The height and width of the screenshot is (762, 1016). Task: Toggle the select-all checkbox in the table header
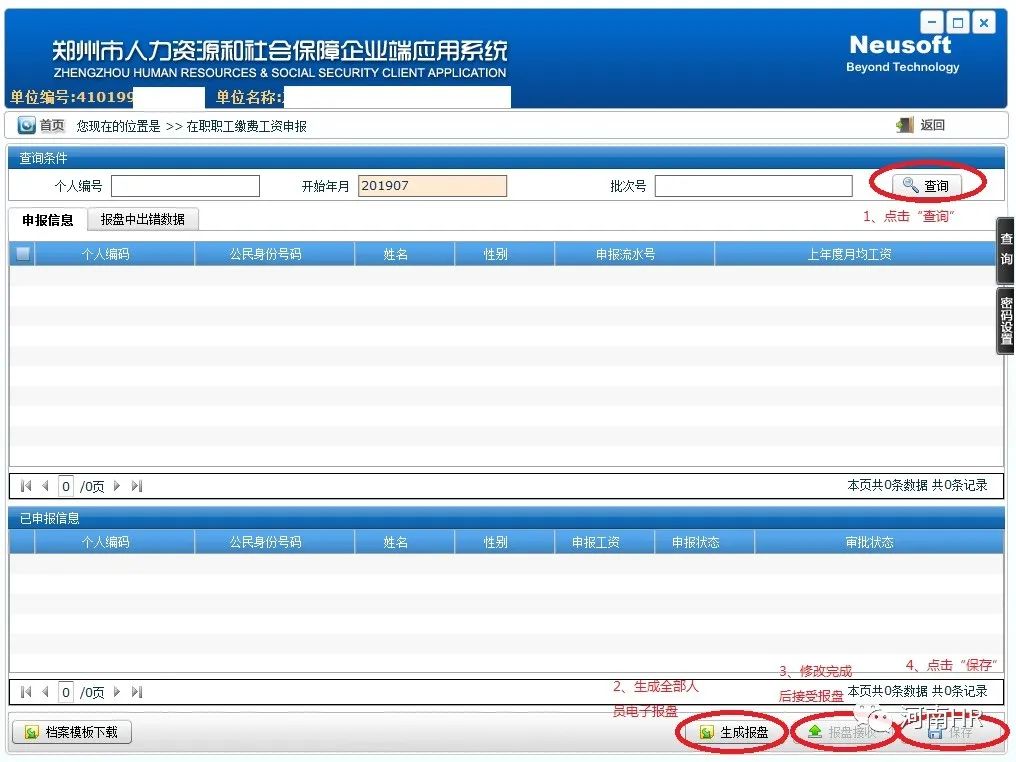(x=23, y=254)
